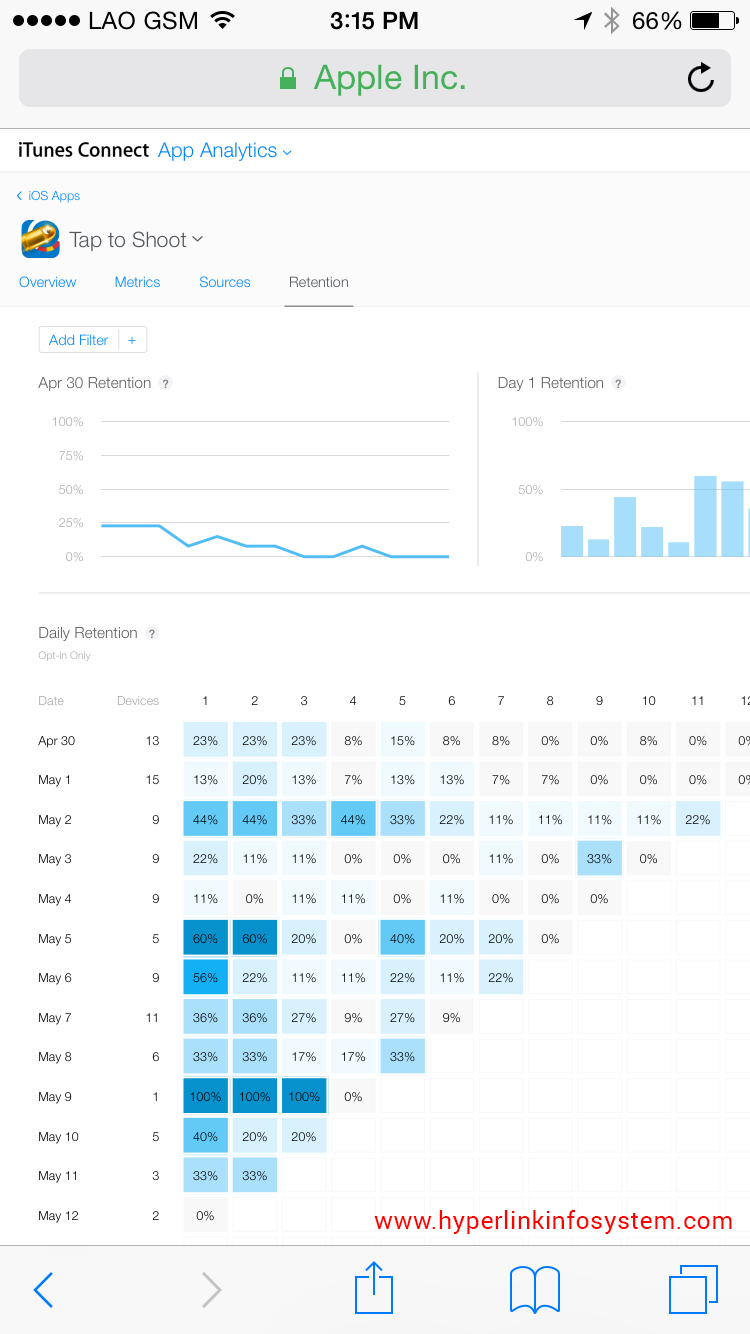Tap the plus icon next to Add Filter
The height and width of the screenshot is (1334, 750).
tap(132, 340)
